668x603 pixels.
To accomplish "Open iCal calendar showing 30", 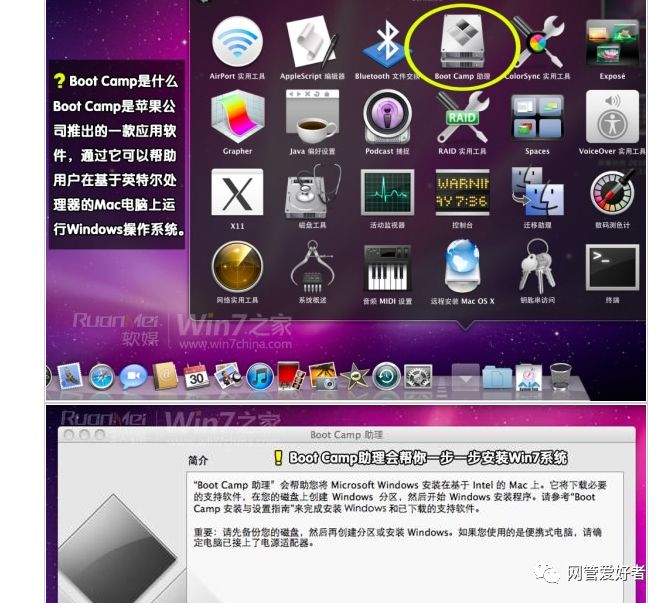I will (196, 376).
